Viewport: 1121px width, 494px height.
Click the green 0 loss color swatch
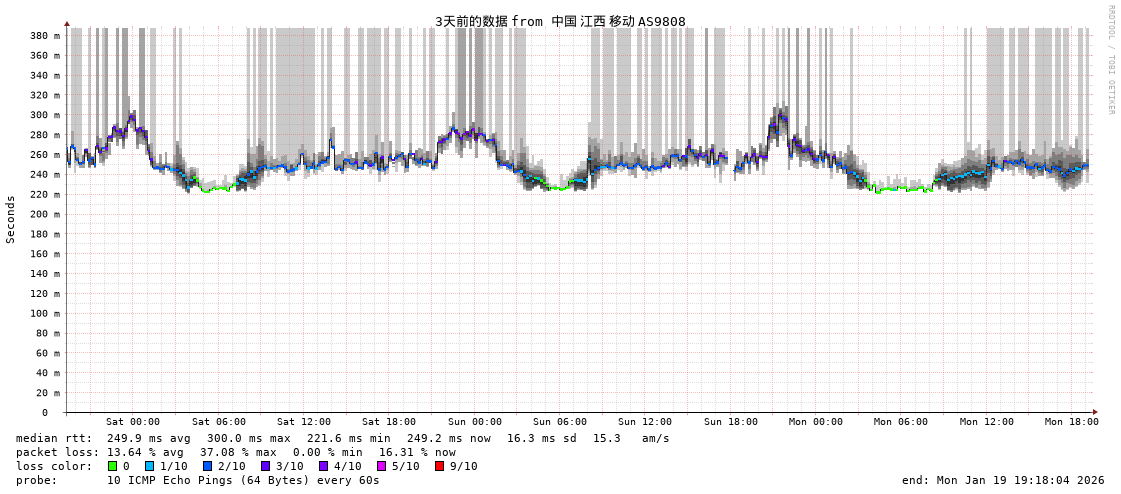coord(113,466)
